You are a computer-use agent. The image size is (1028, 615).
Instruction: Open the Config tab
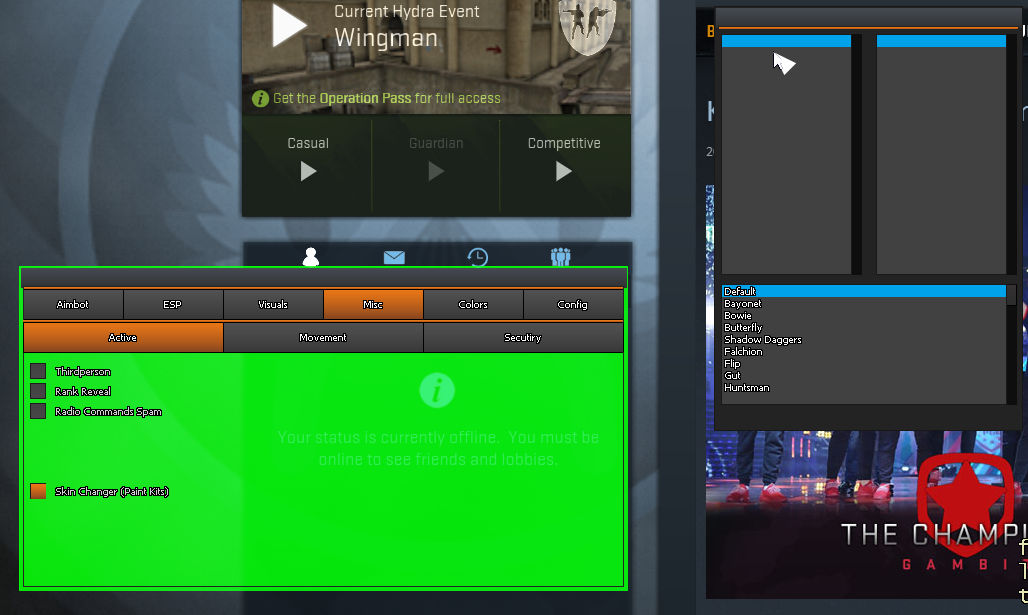pos(573,304)
